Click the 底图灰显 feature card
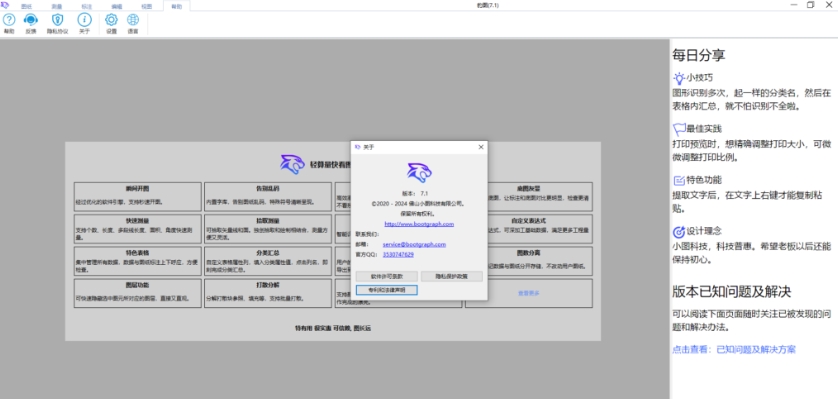This screenshot has width=838, height=399. [x=540, y=197]
